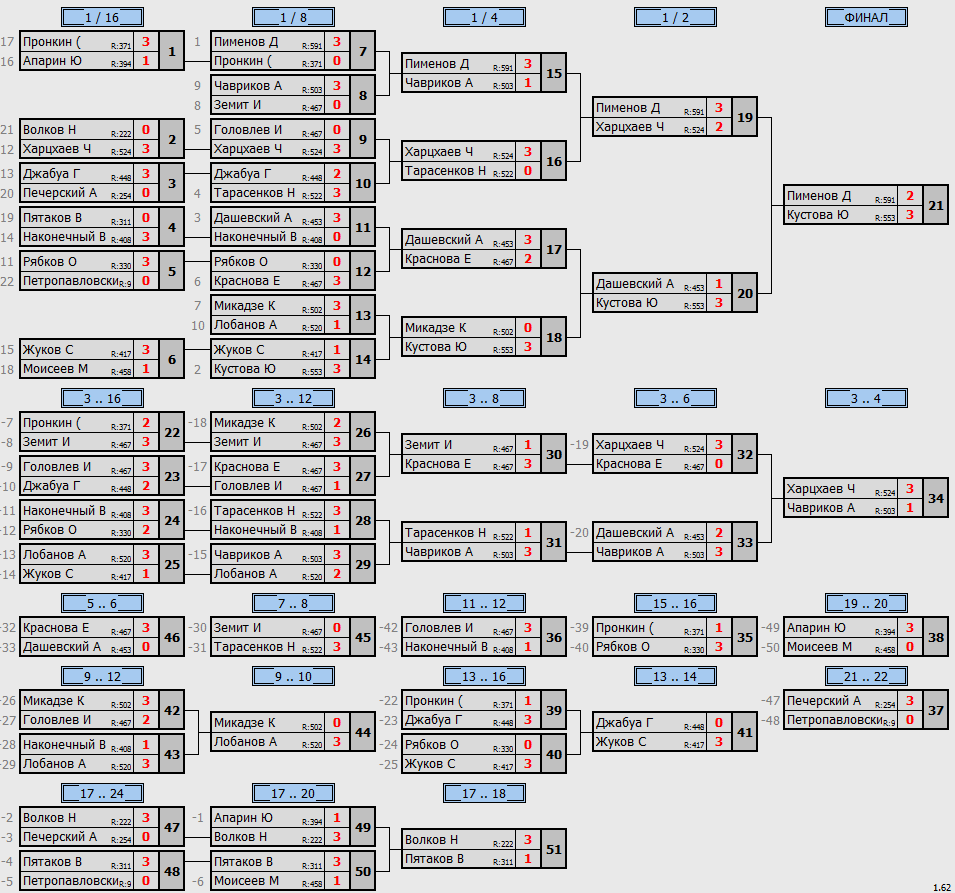Click Моисеев М in match 50
Screen dimensions: 955x893
tap(246, 881)
